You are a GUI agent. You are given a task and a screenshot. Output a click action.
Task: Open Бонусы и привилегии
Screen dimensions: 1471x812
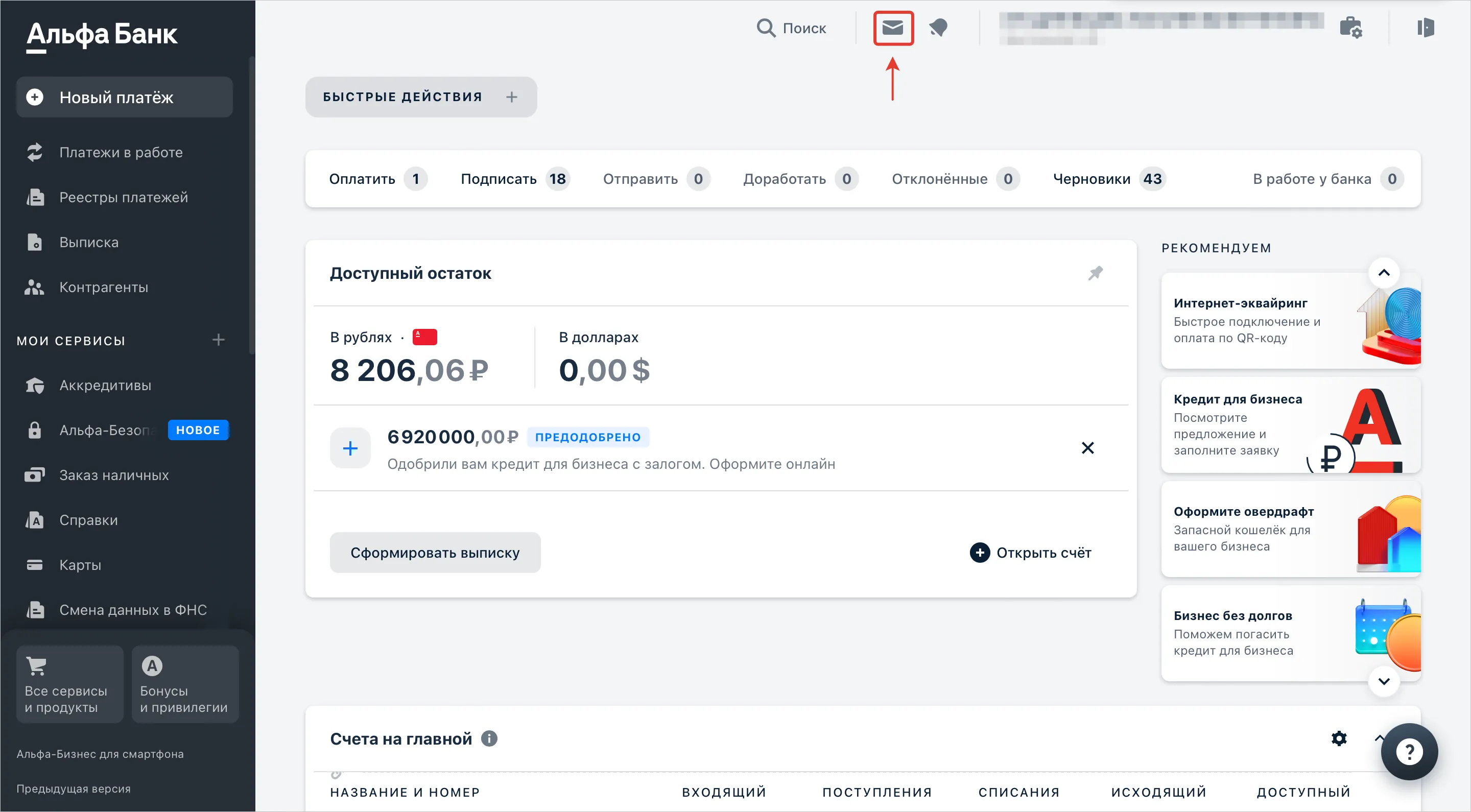click(185, 685)
